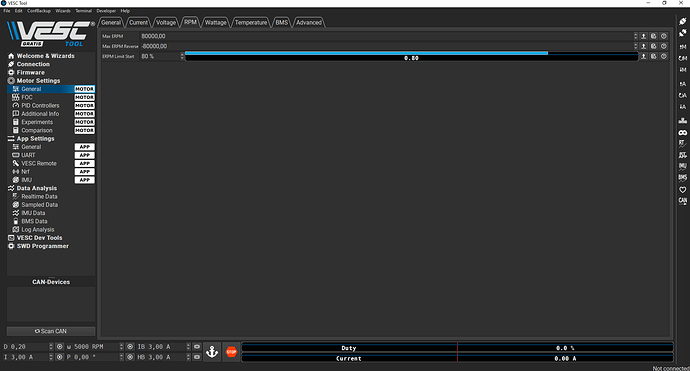
Task: Click the ERPM Limit Start progress bar
Action: (x=411, y=56)
